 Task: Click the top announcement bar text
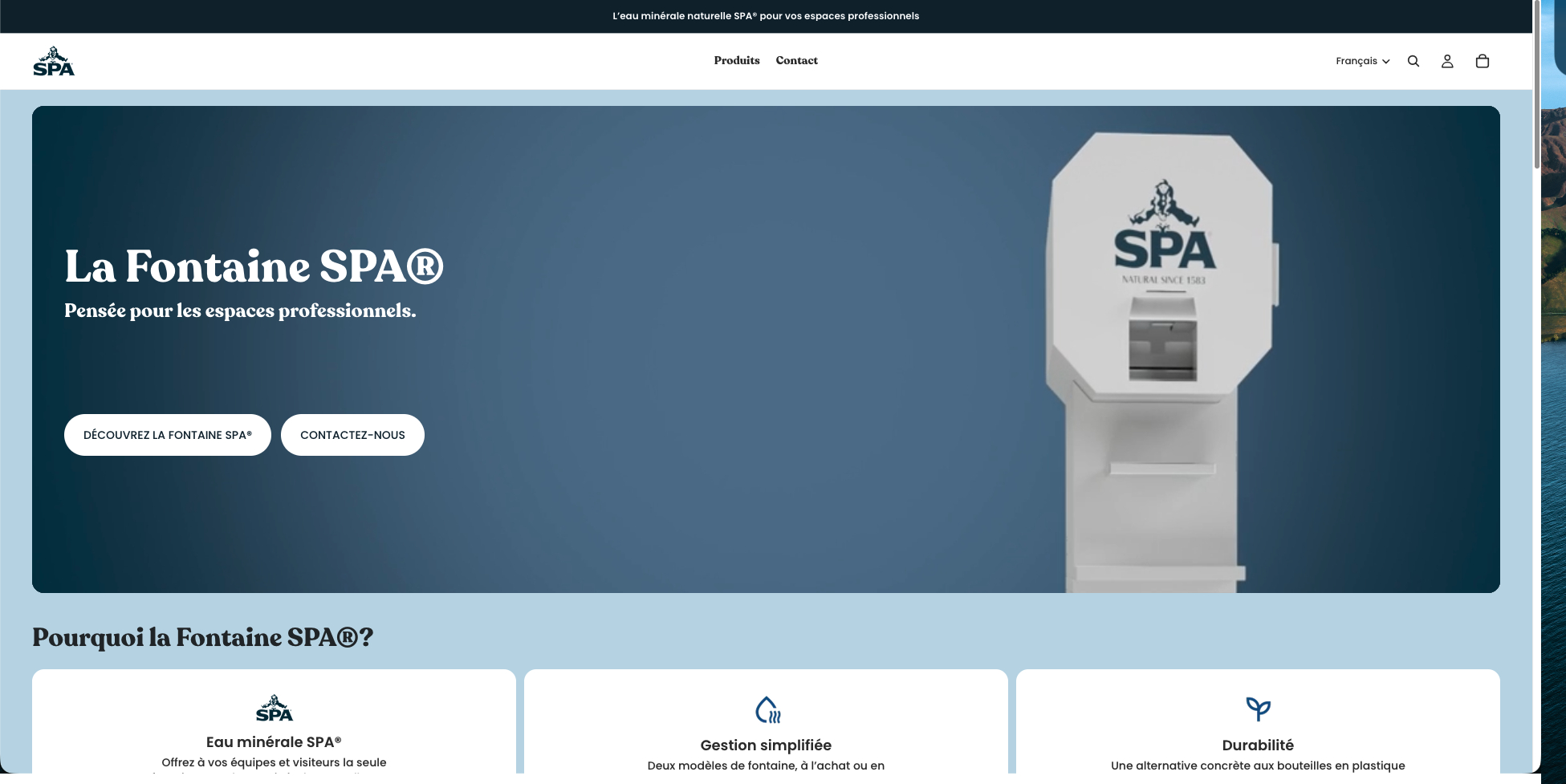point(766,16)
